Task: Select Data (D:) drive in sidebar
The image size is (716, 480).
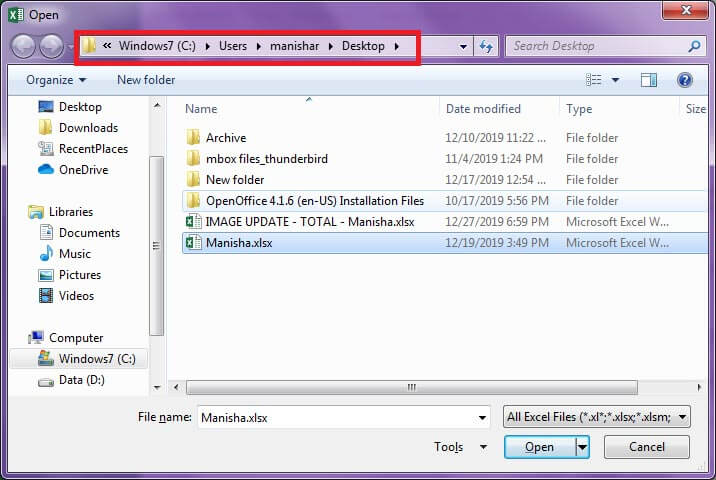Action: tap(81, 380)
